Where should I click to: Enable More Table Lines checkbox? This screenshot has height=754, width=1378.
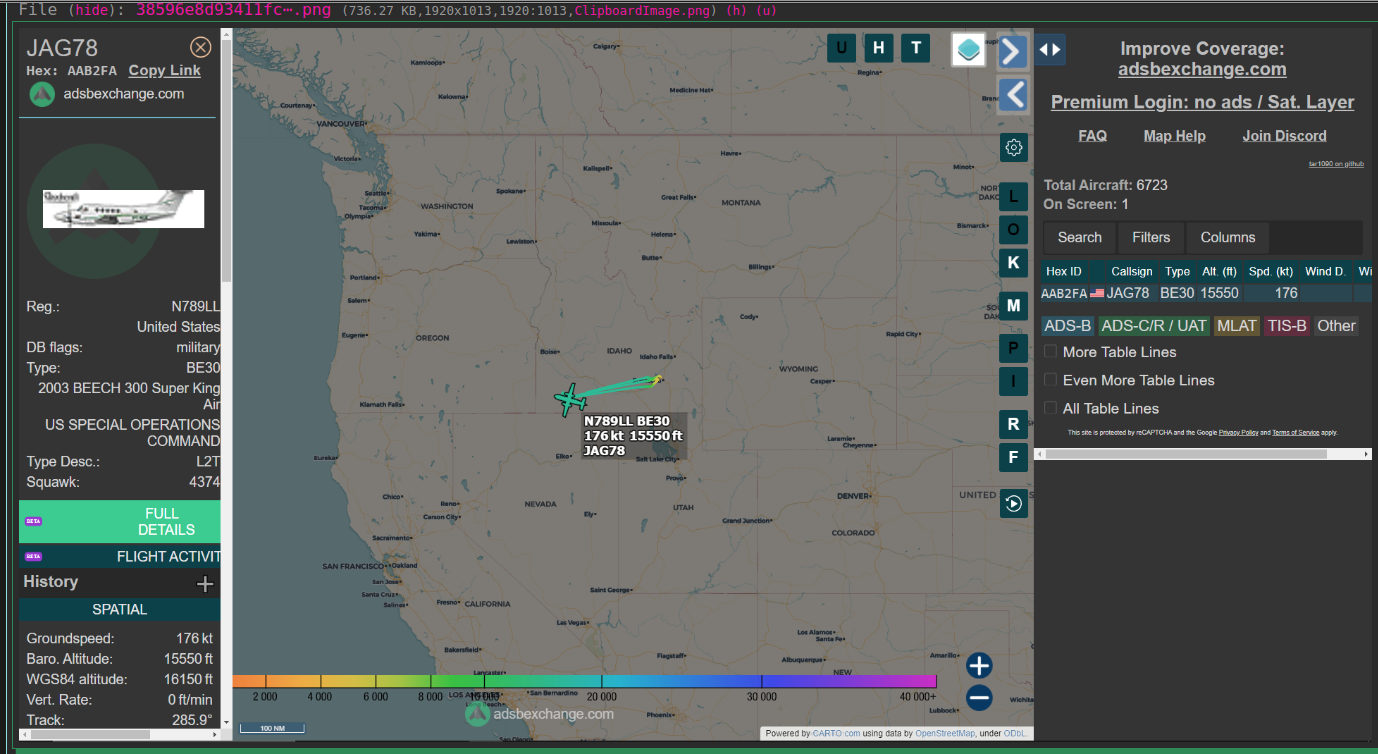pos(1051,352)
